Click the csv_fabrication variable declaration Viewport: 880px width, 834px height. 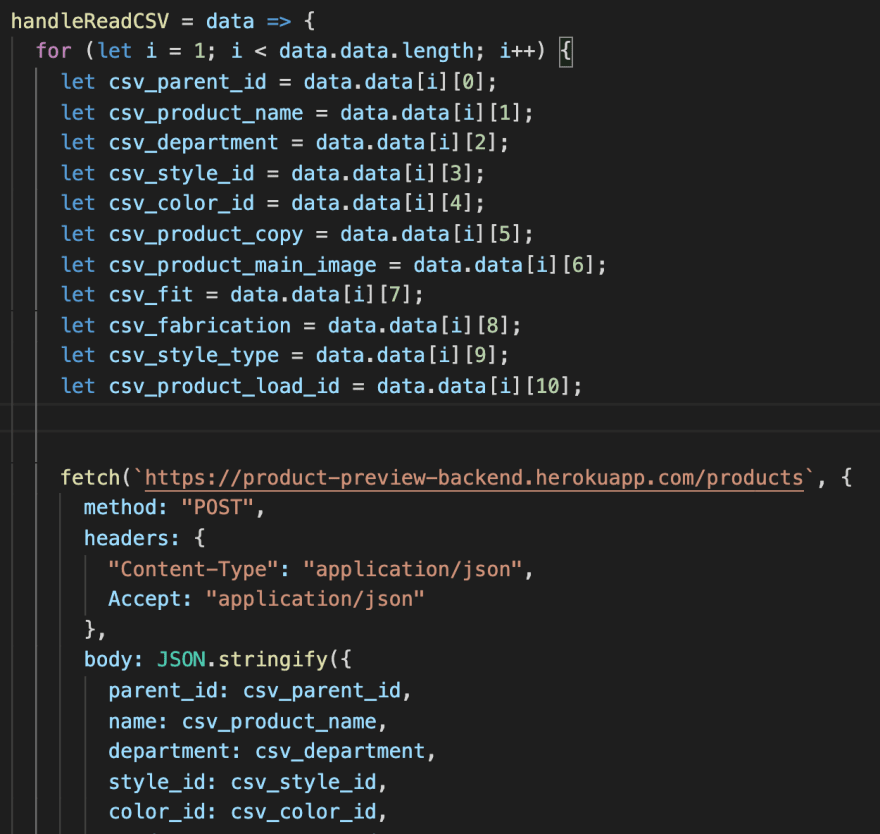tap(200, 326)
